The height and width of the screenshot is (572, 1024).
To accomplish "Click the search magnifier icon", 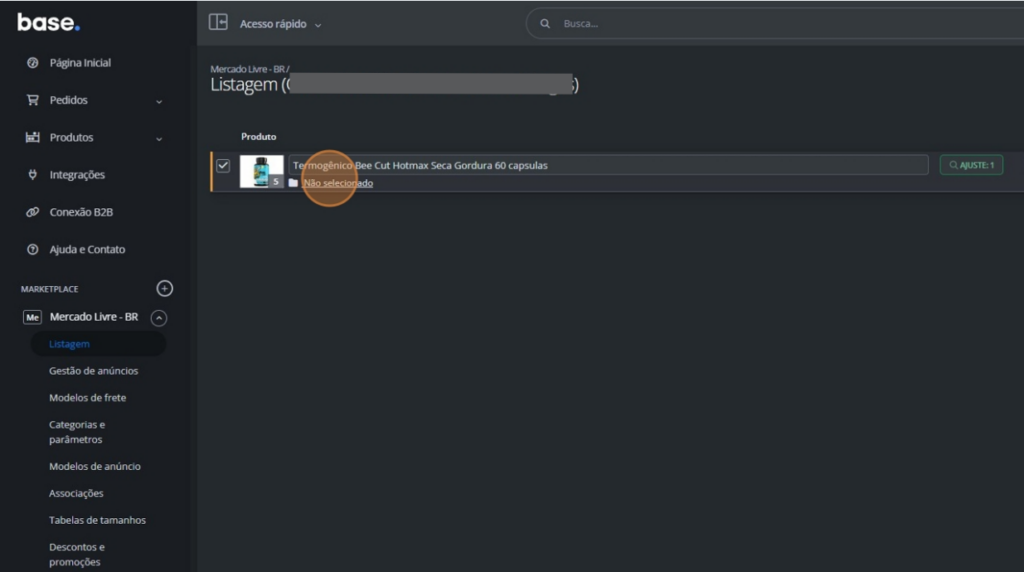I will coord(545,23).
